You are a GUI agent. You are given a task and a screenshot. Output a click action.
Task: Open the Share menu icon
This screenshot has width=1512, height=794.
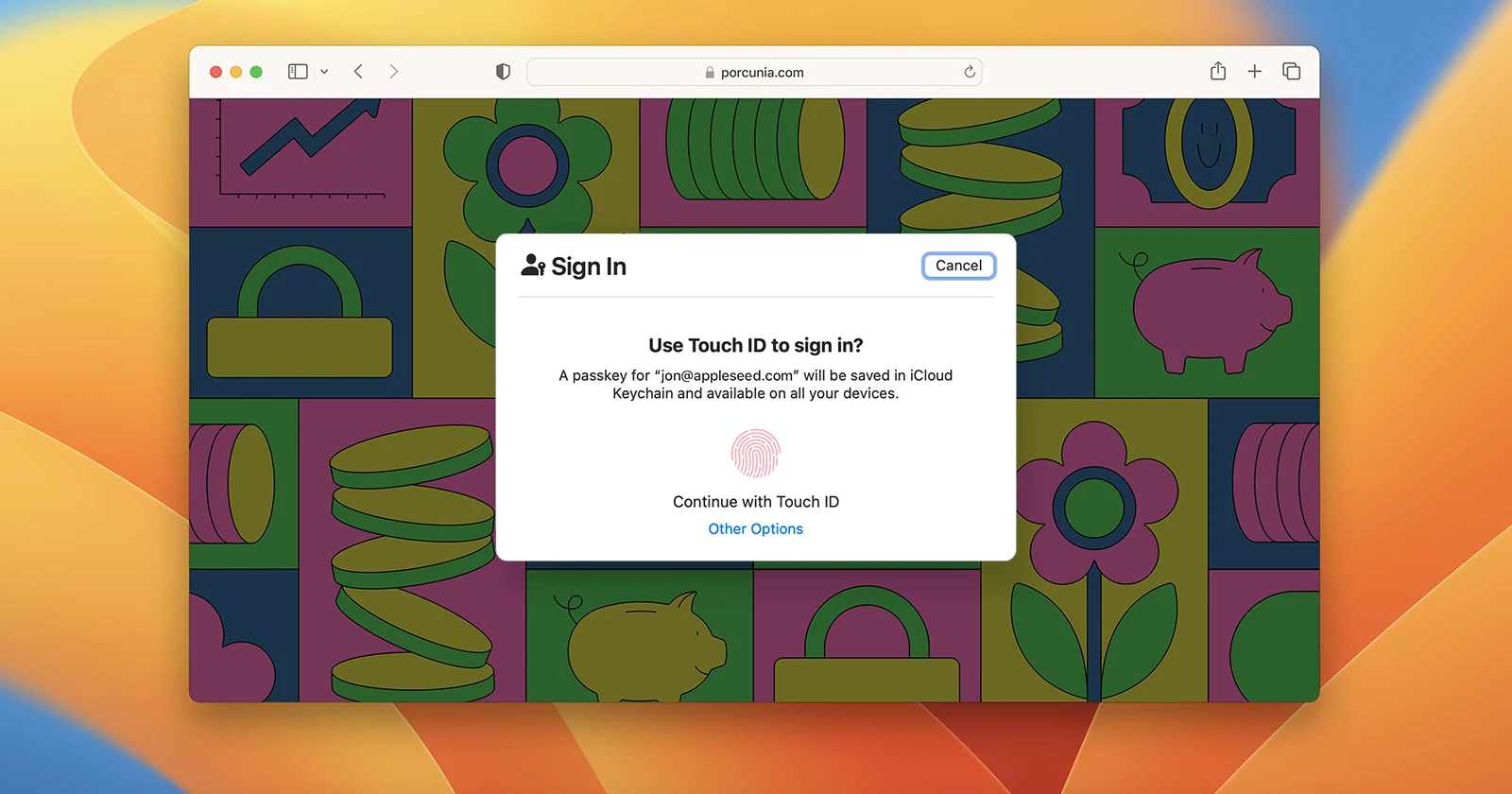pos(1218,71)
